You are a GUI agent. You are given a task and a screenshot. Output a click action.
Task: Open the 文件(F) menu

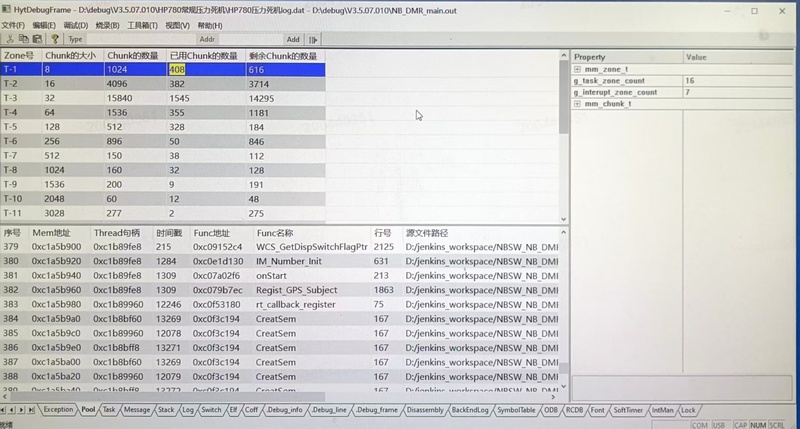click(13, 25)
